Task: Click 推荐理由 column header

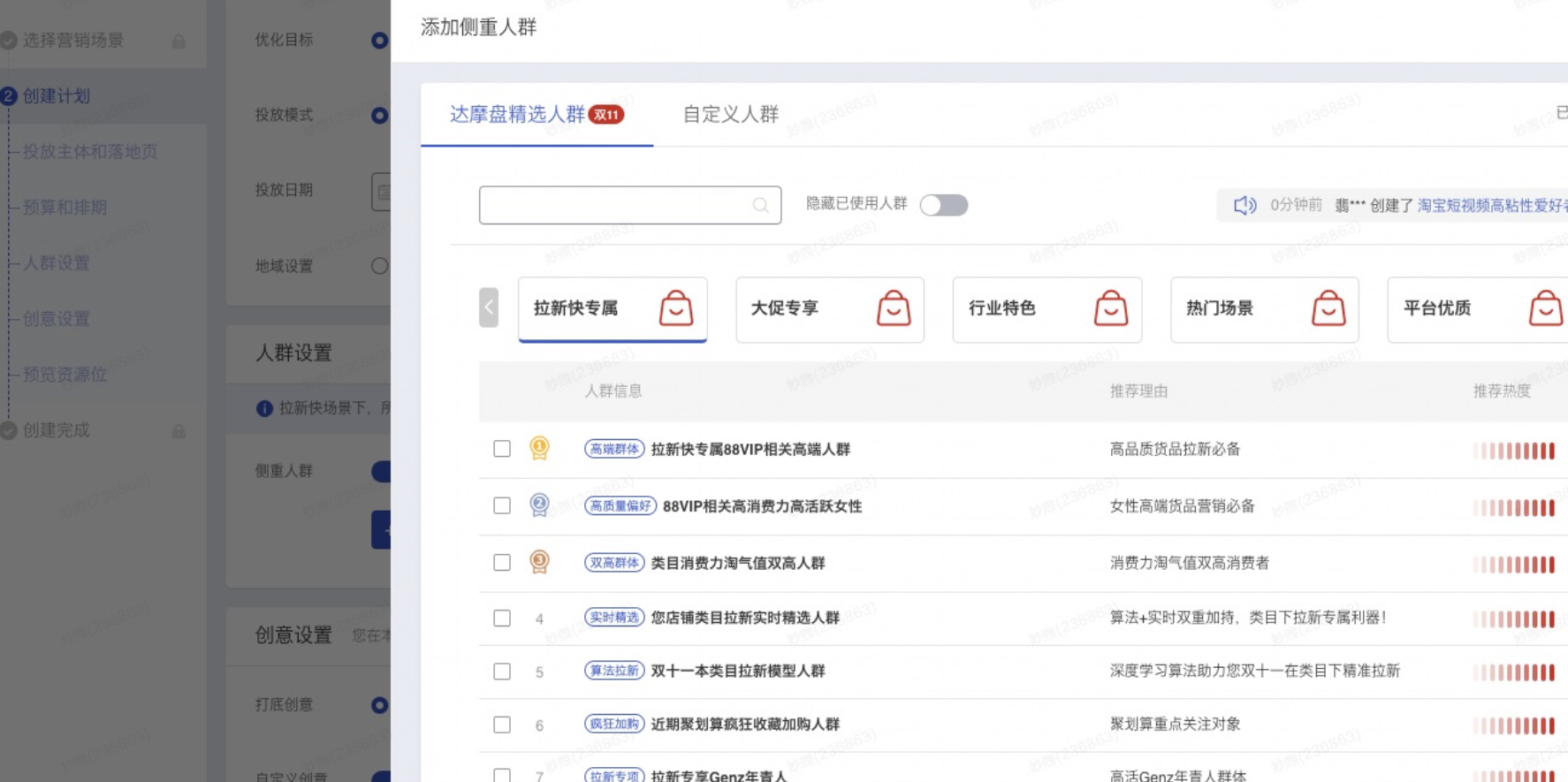Action: pyautogui.click(x=1139, y=391)
